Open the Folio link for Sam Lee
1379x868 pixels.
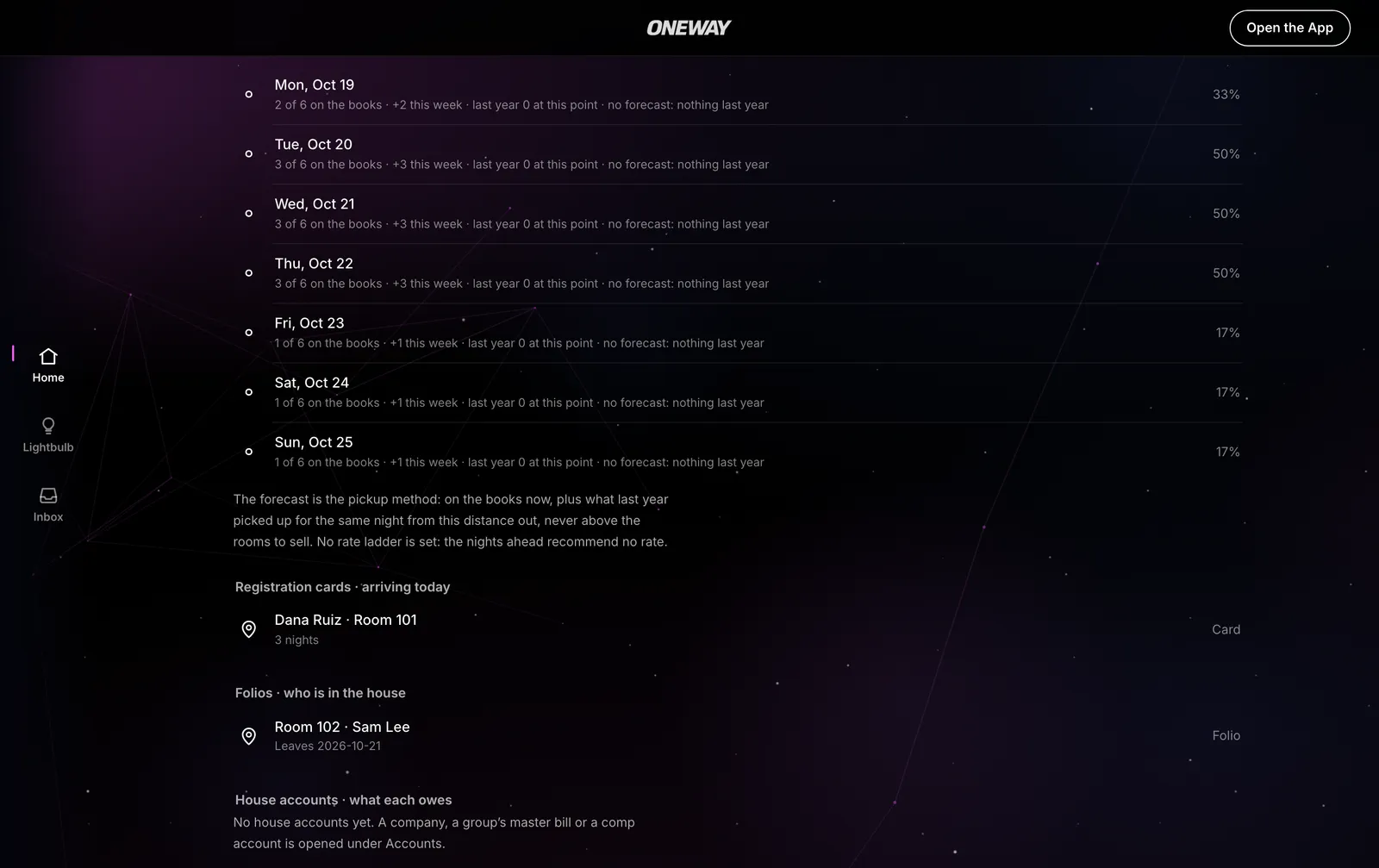[x=1226, y=735]
